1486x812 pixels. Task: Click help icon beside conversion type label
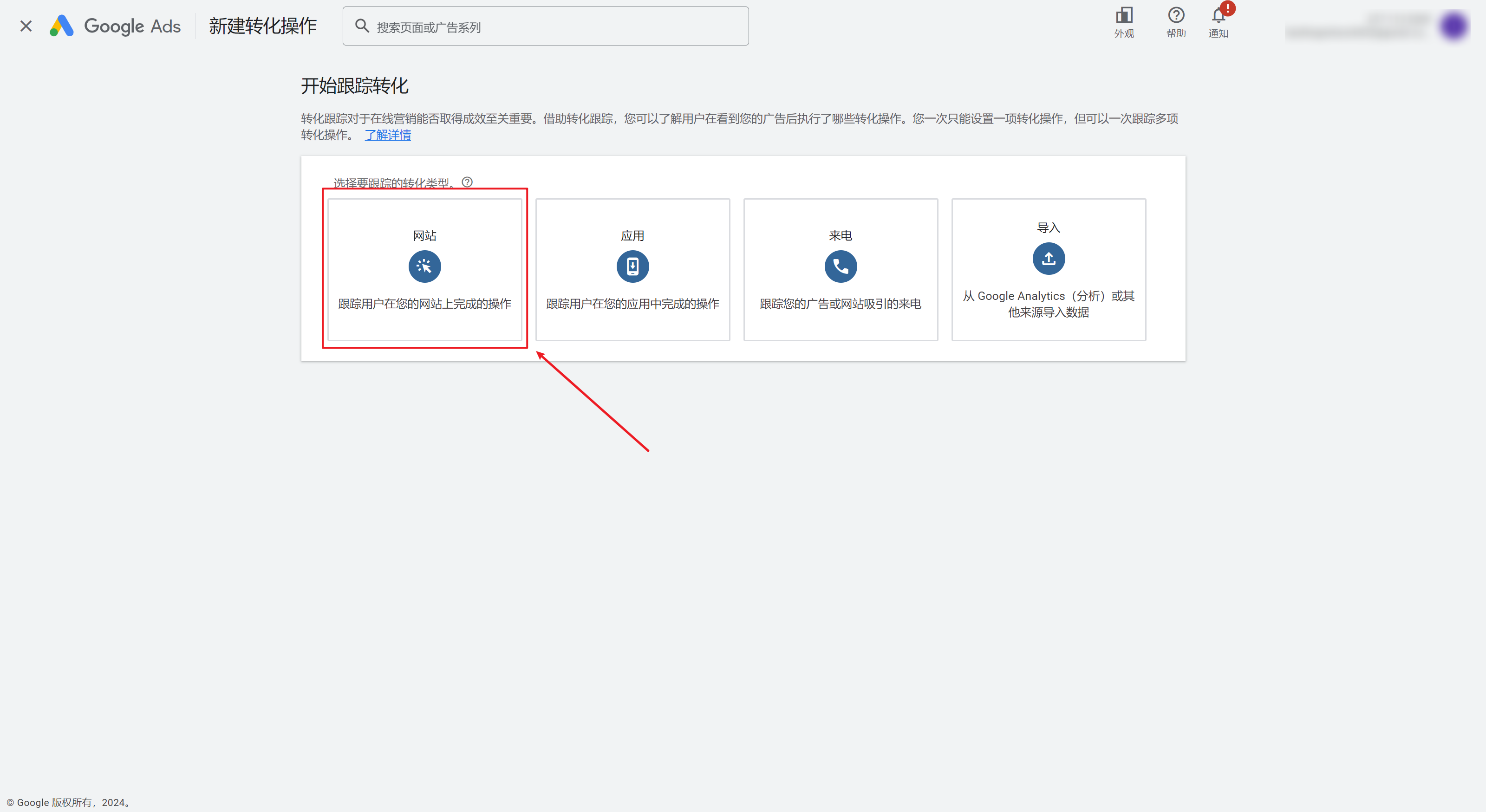(x=467, y=182)
